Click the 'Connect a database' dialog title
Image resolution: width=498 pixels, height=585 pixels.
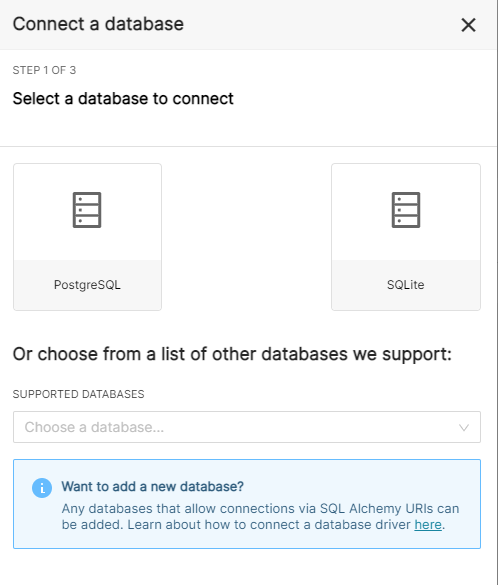pos(98,24)
